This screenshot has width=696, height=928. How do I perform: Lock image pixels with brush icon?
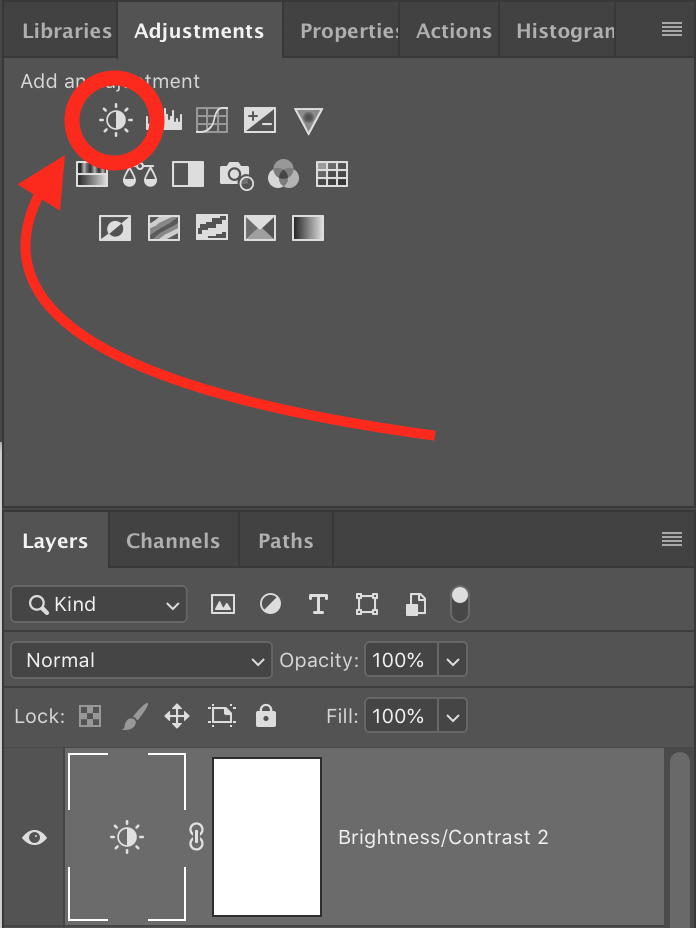[135, 716]
